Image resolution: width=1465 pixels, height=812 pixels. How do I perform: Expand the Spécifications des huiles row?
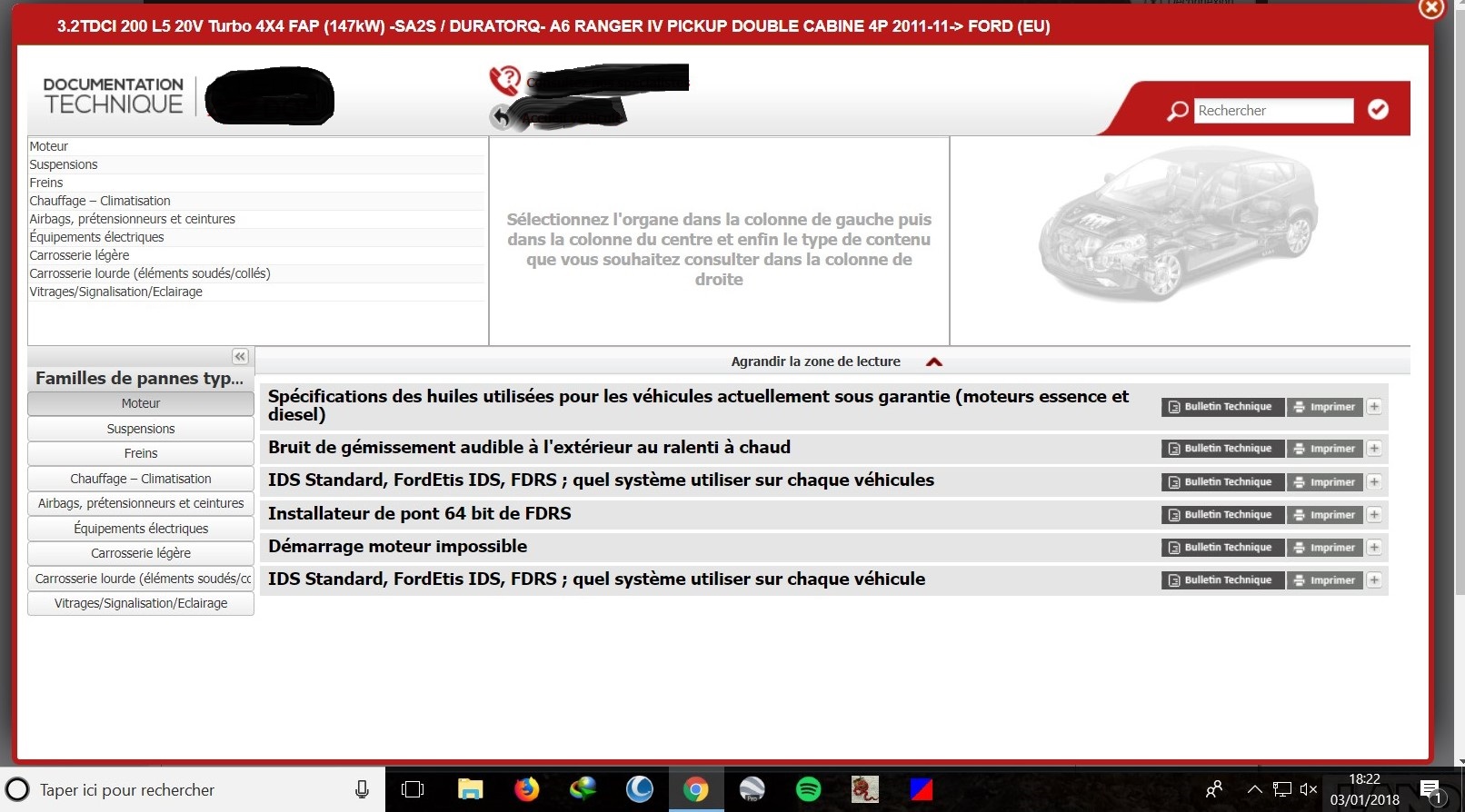pyautogui.click(x=1374, y=407)
